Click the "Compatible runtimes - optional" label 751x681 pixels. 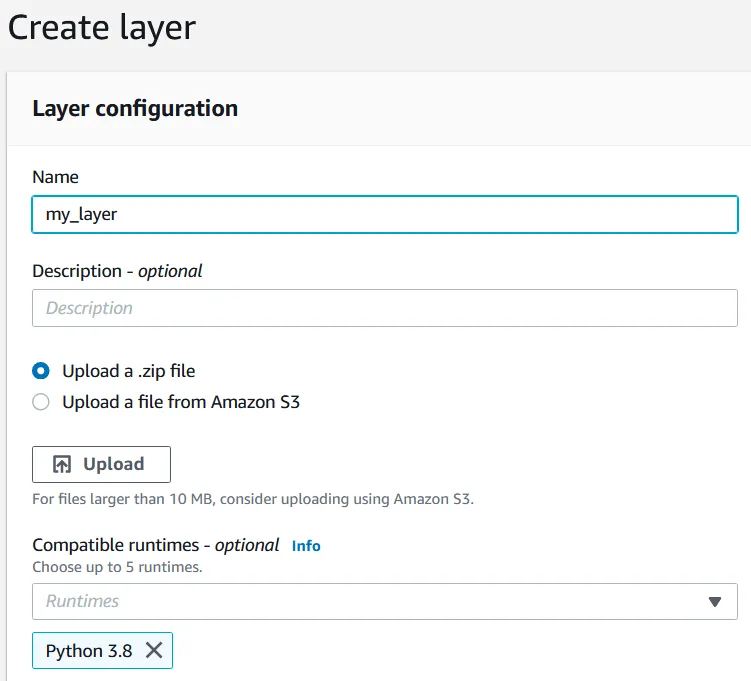pyautogui.click(x=155, y=545)
